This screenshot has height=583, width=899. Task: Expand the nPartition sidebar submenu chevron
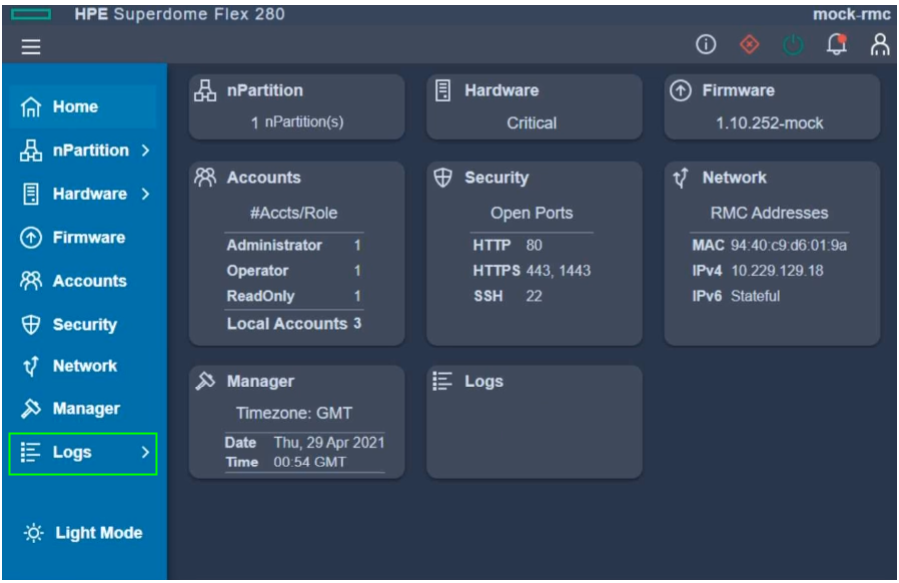146,150
